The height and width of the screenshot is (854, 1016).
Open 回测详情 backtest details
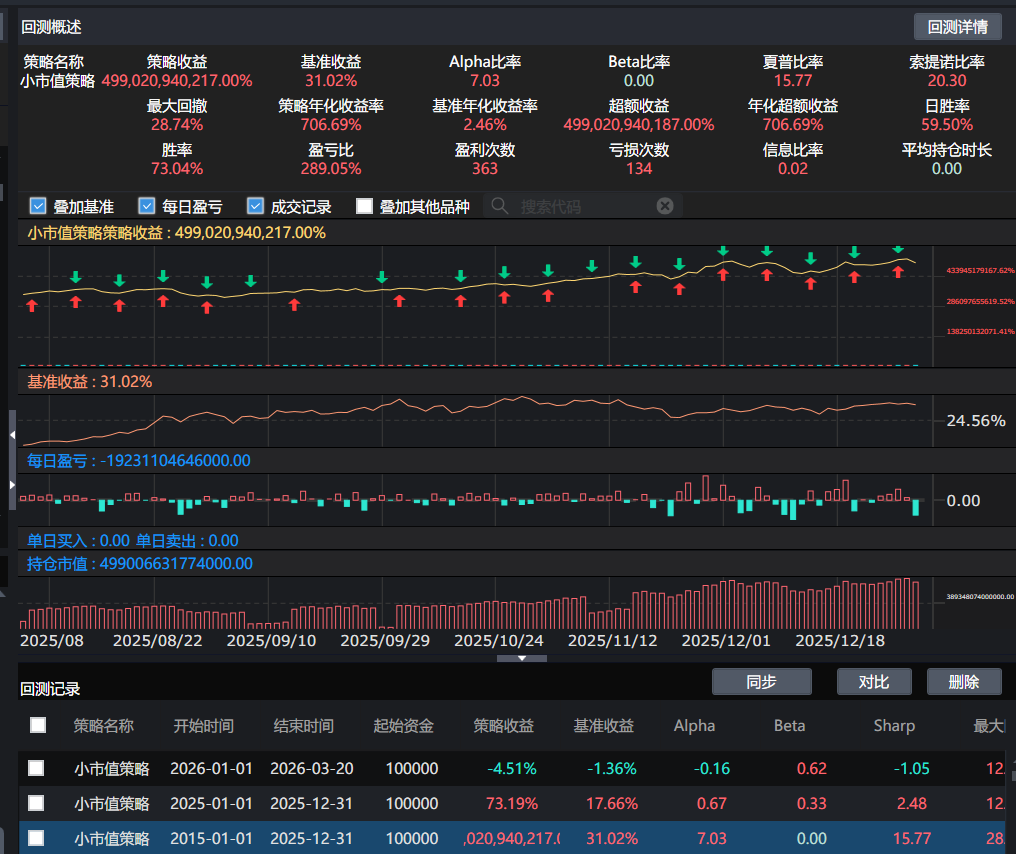pyautogui.click(x=957, y=27)
